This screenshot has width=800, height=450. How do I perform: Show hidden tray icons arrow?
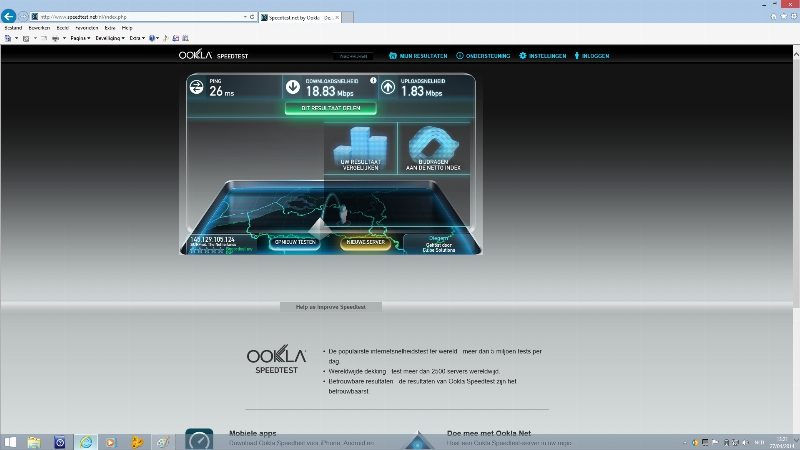click(685, 442)
